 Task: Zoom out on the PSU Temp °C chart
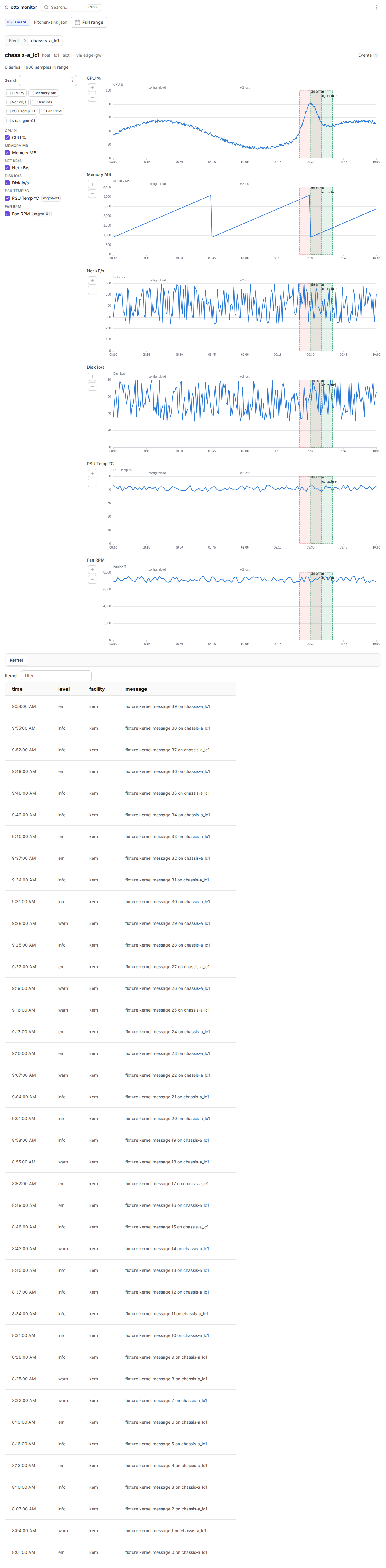click(92, 483)
